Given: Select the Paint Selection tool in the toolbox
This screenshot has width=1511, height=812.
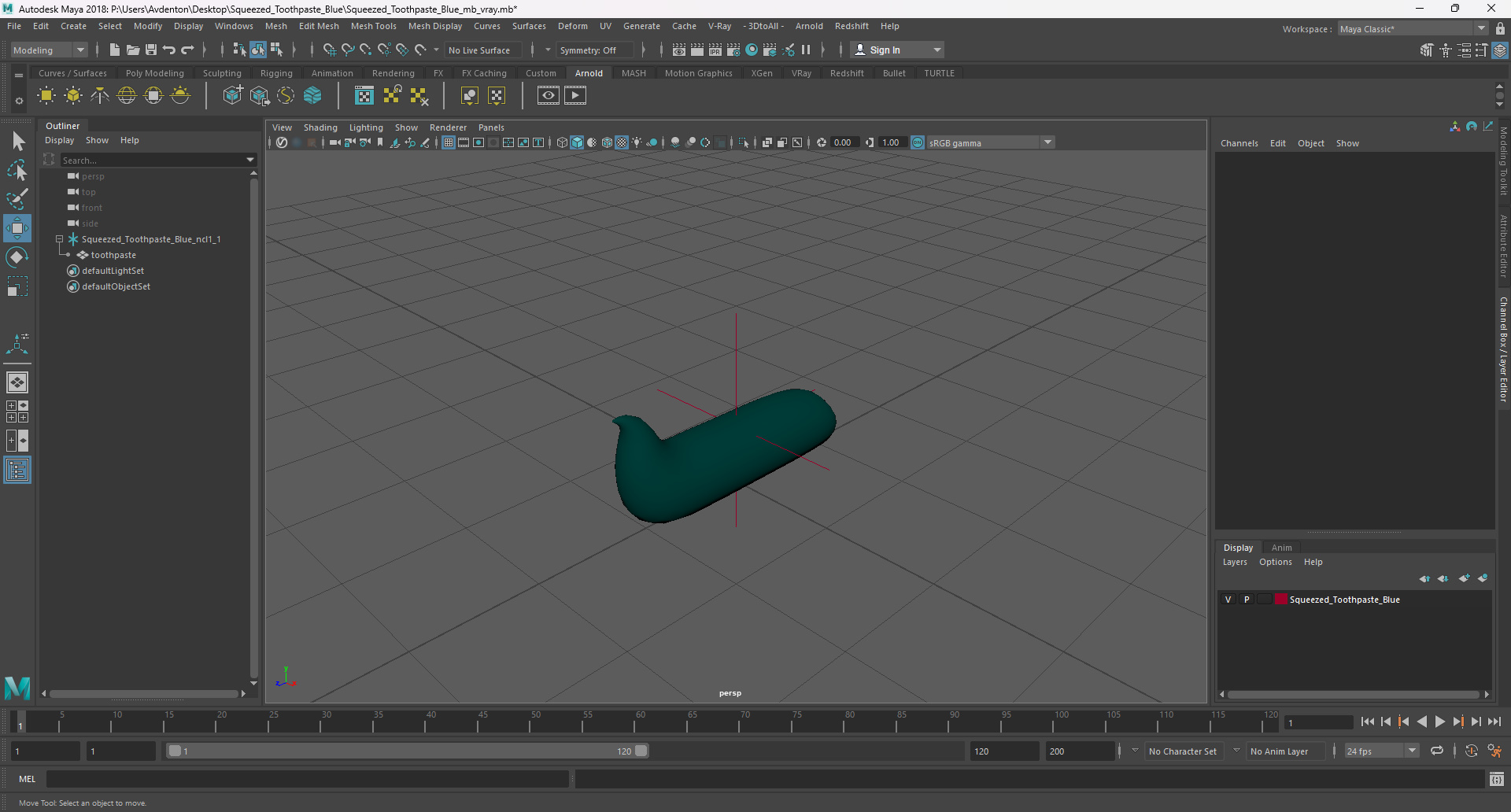Looking at the screenshot, I should tap(17, 199).
